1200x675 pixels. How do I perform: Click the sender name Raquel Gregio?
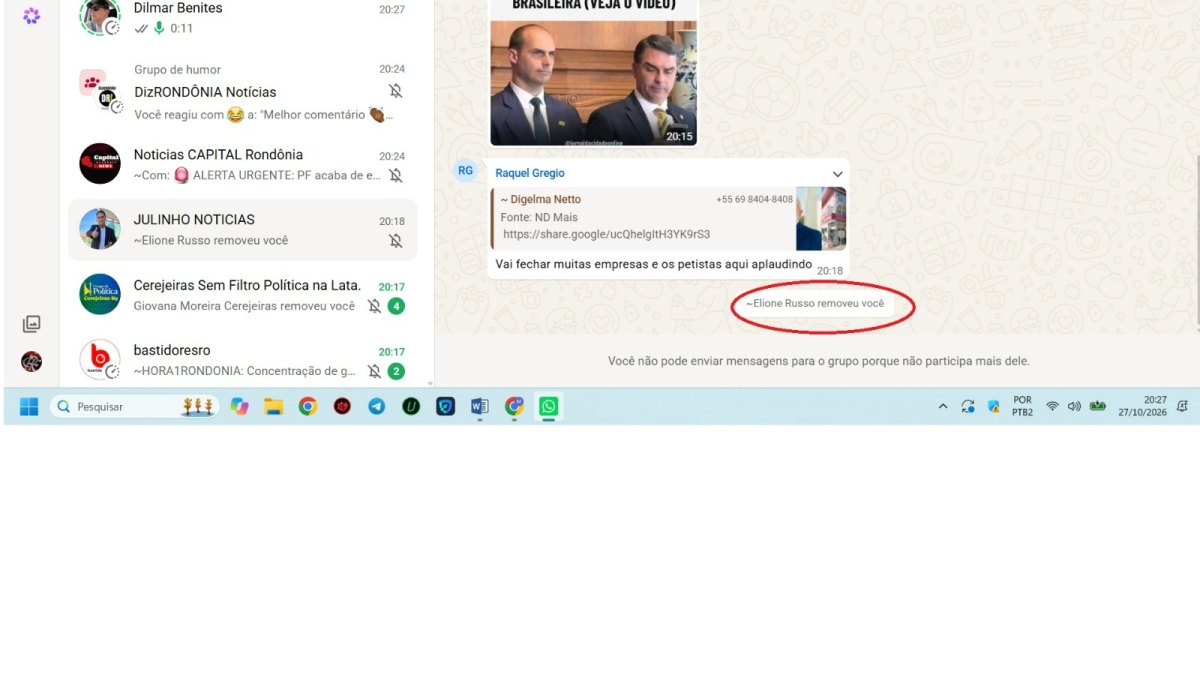530,173
